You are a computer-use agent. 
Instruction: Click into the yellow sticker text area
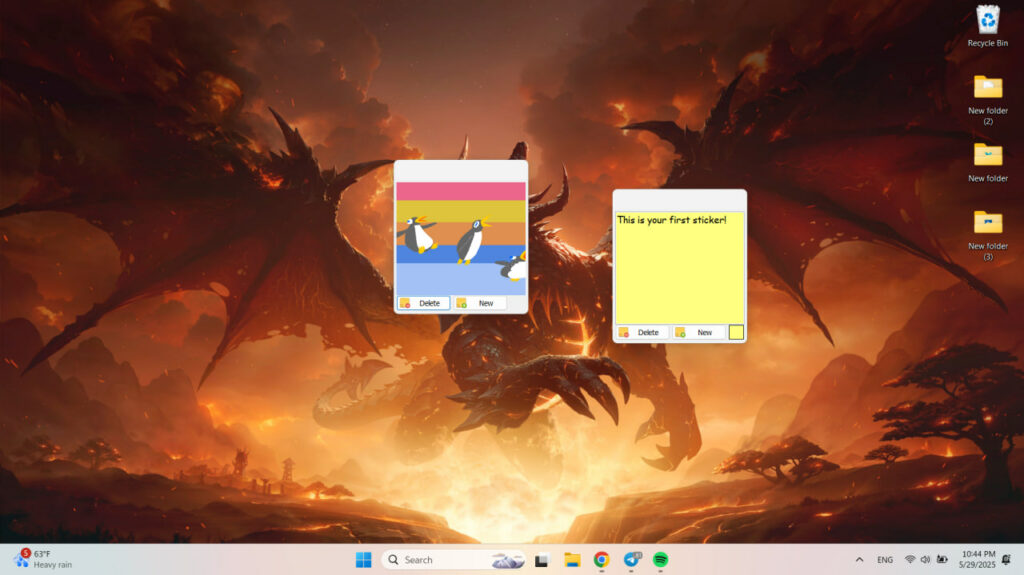pyautogui.click(x=679, y=268)
